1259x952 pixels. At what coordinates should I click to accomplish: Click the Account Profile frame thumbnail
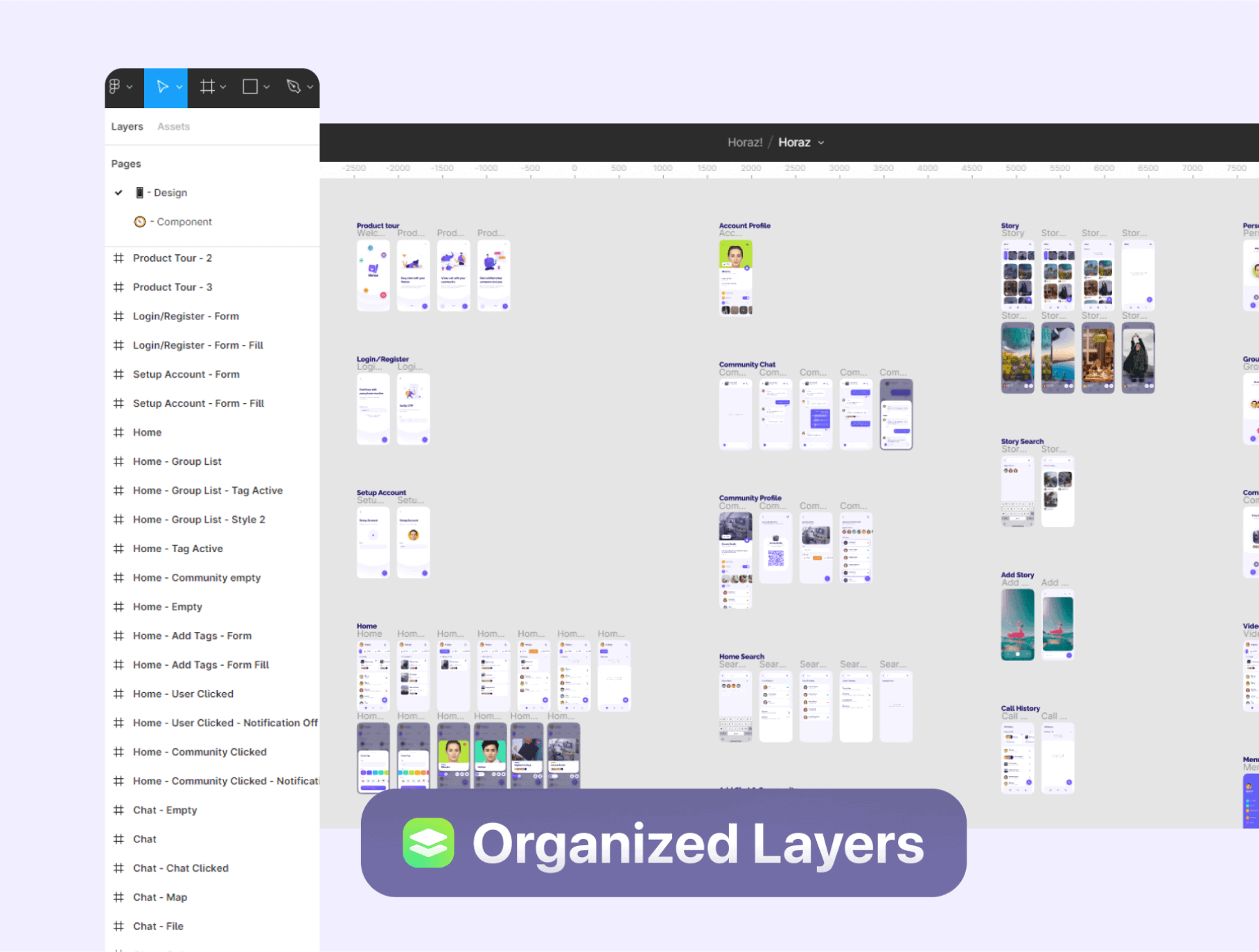[x=735, y=277]
